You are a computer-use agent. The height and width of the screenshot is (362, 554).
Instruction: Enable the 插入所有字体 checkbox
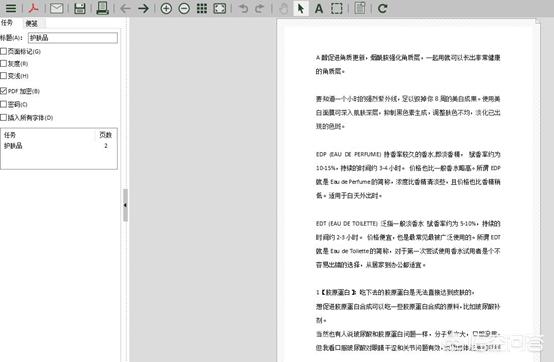click(4, 117)
